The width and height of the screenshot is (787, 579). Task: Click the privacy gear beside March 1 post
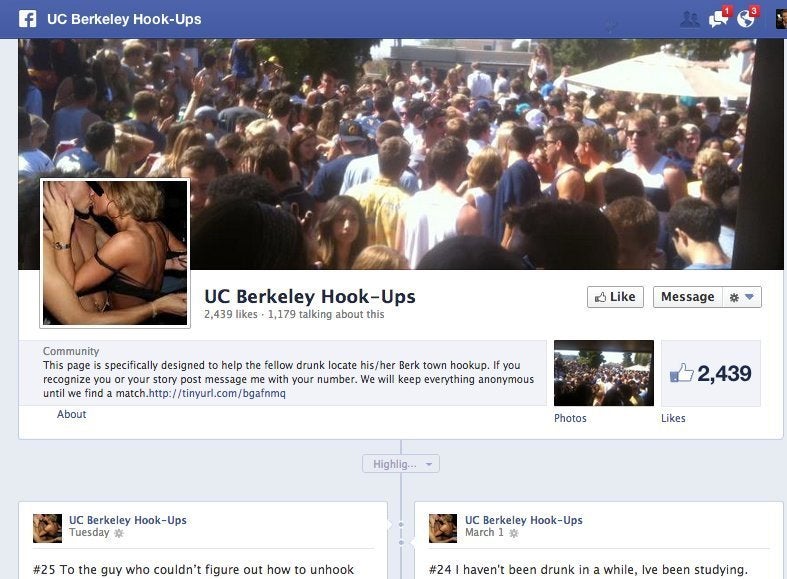pos(513,533)
